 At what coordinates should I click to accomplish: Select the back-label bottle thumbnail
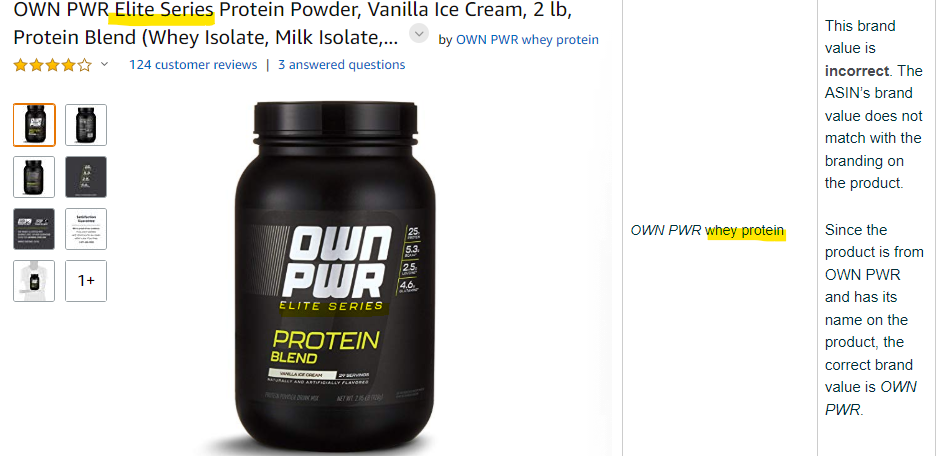tap(86, 125)
